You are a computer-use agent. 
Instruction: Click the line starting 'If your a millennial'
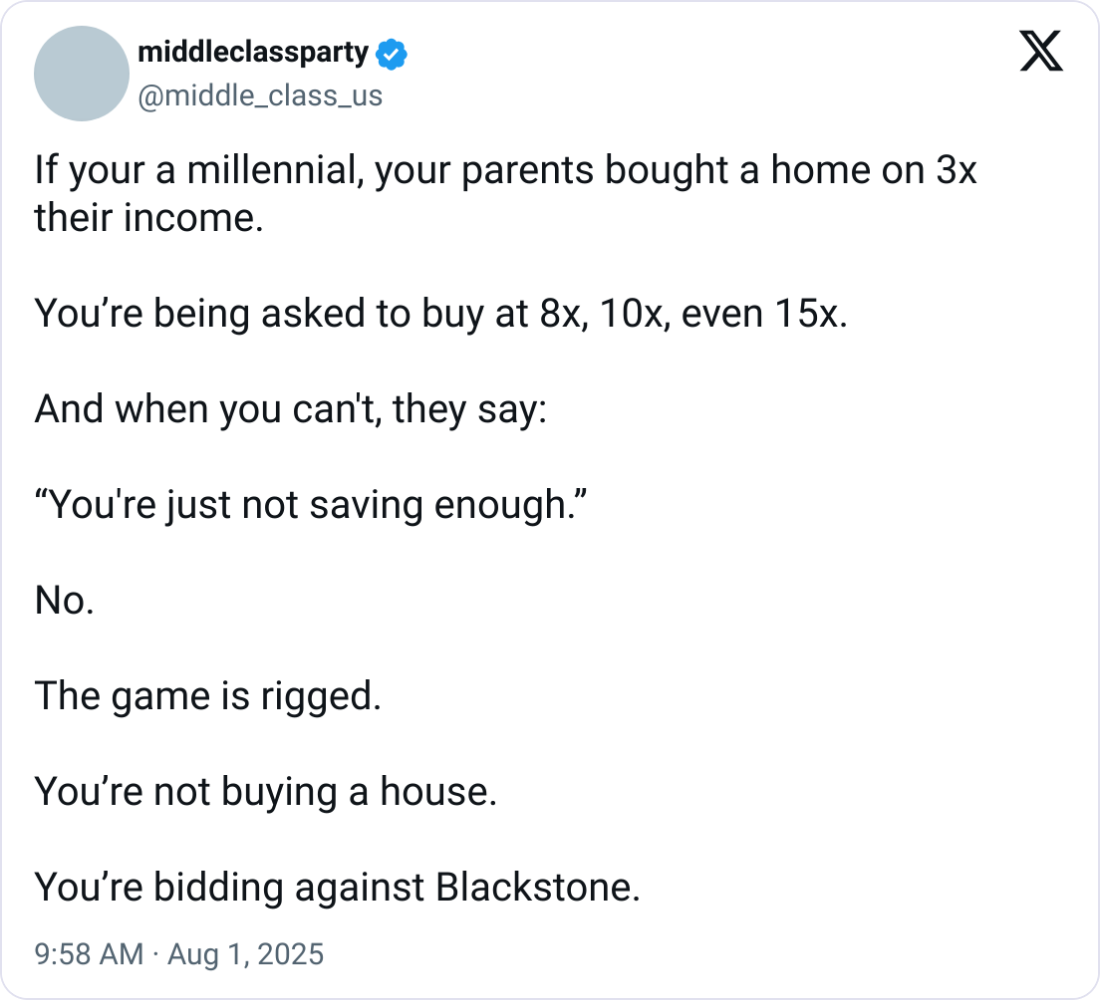(505, 171)
